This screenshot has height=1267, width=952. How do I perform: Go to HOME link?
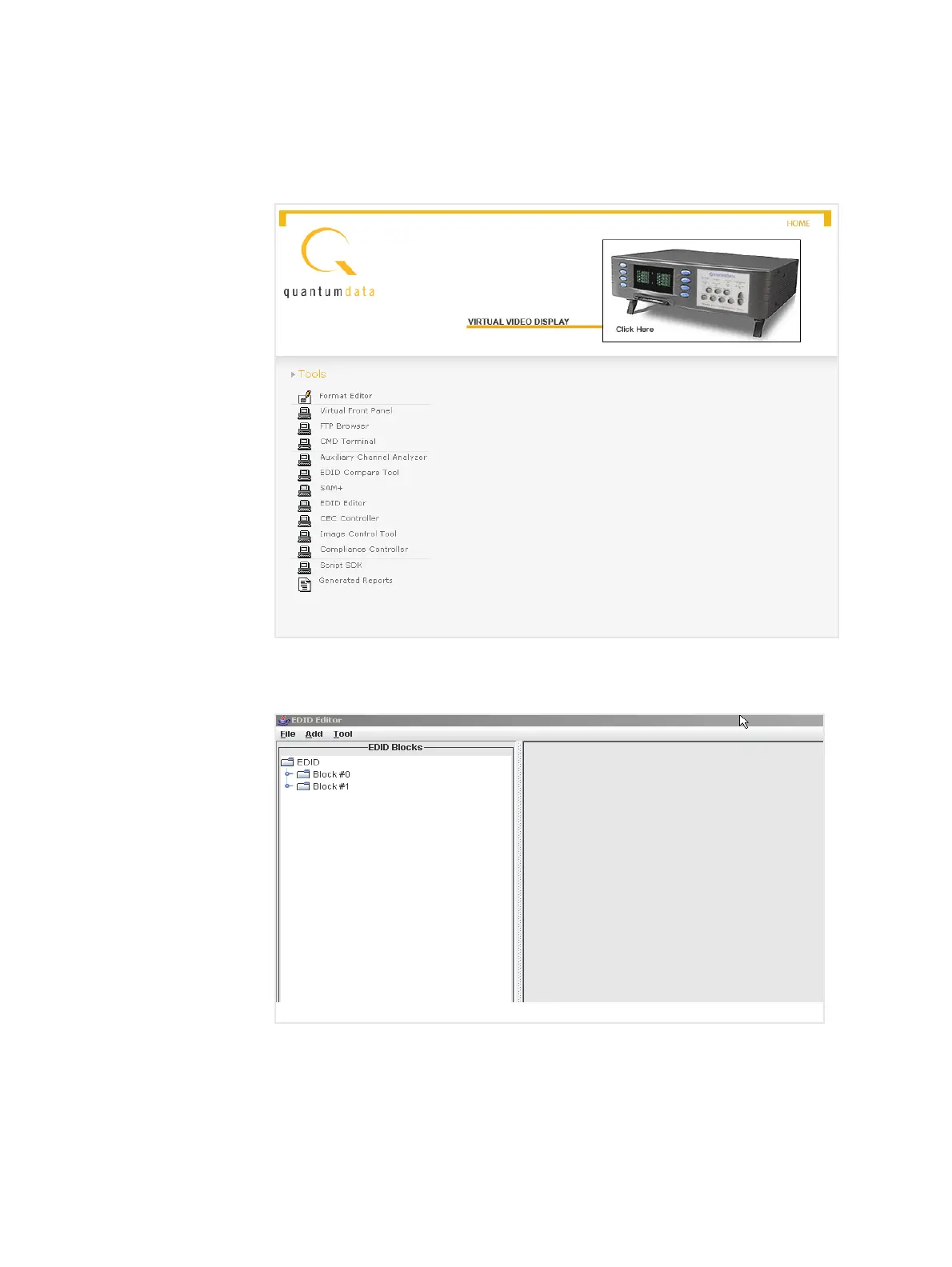pyautogui.click(x=798, y=224)
